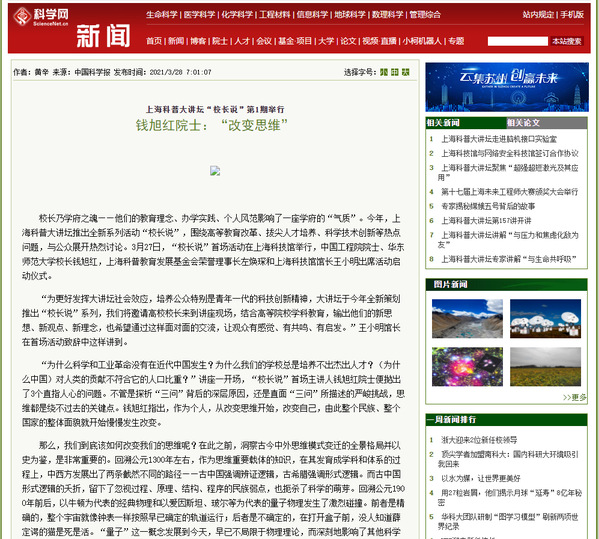This screenshot has width=599, height=539.
Task: Open the 人才 nav item
Action: pos(242,41)
